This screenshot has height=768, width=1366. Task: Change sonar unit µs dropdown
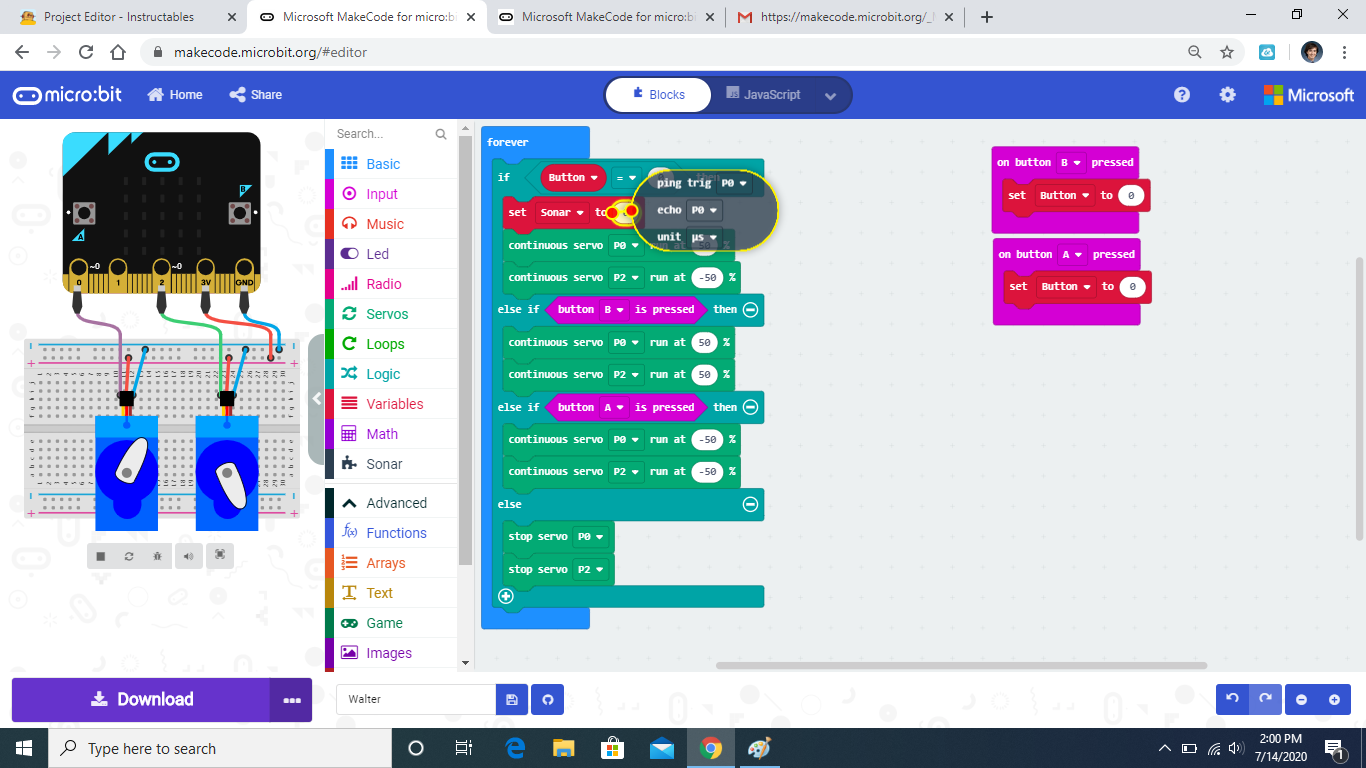pos(704,237)
